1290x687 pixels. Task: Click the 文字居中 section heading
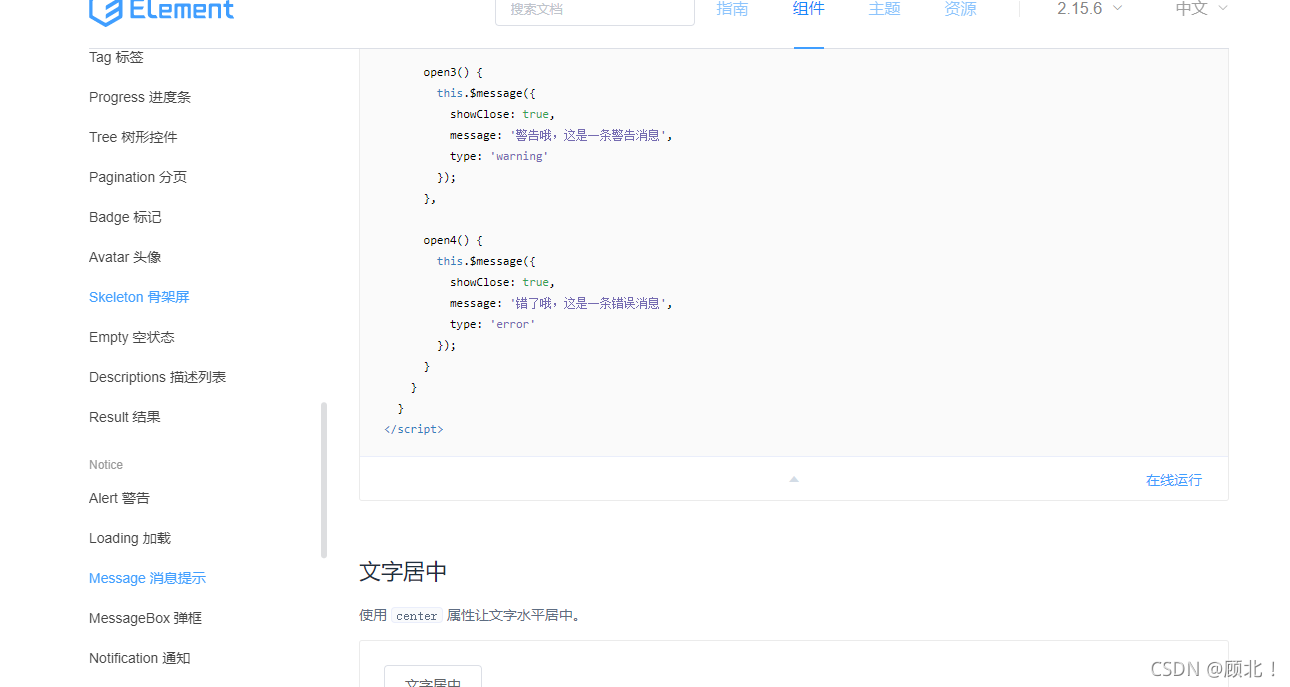[403, 572]
